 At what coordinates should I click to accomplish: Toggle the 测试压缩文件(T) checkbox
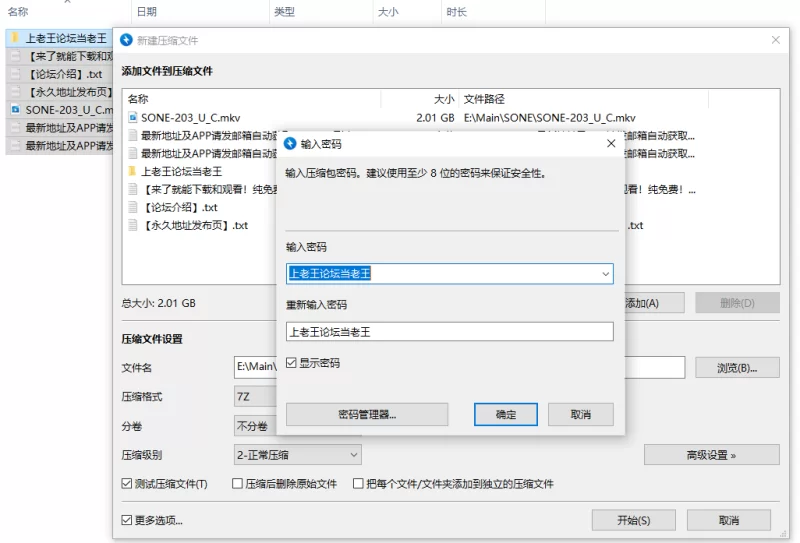click(x=127, y=483)
